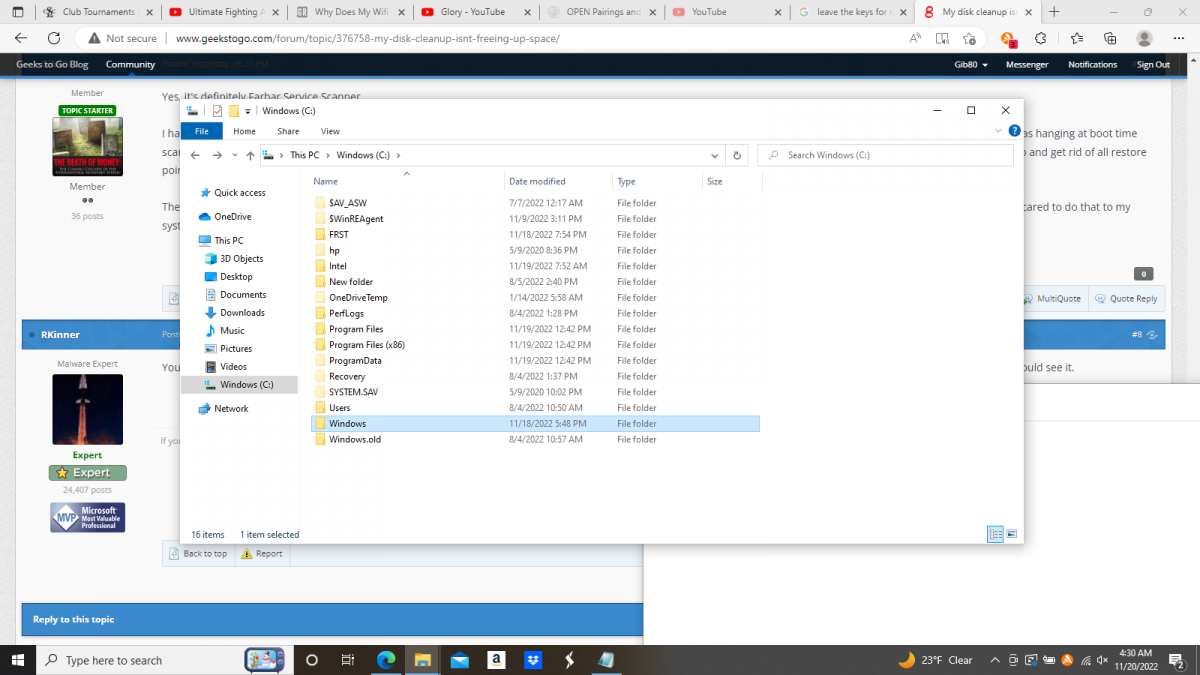Click the Edge address bar URL

367,38
